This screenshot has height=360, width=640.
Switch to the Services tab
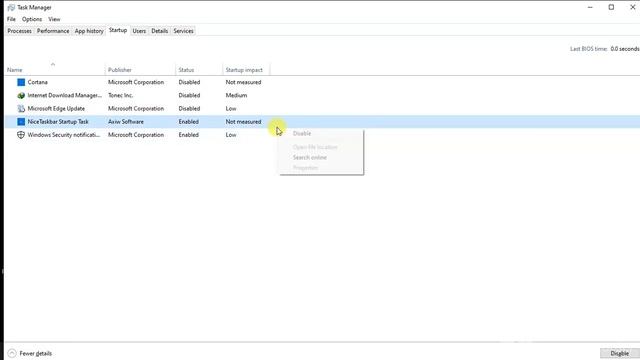coord(183,31)
